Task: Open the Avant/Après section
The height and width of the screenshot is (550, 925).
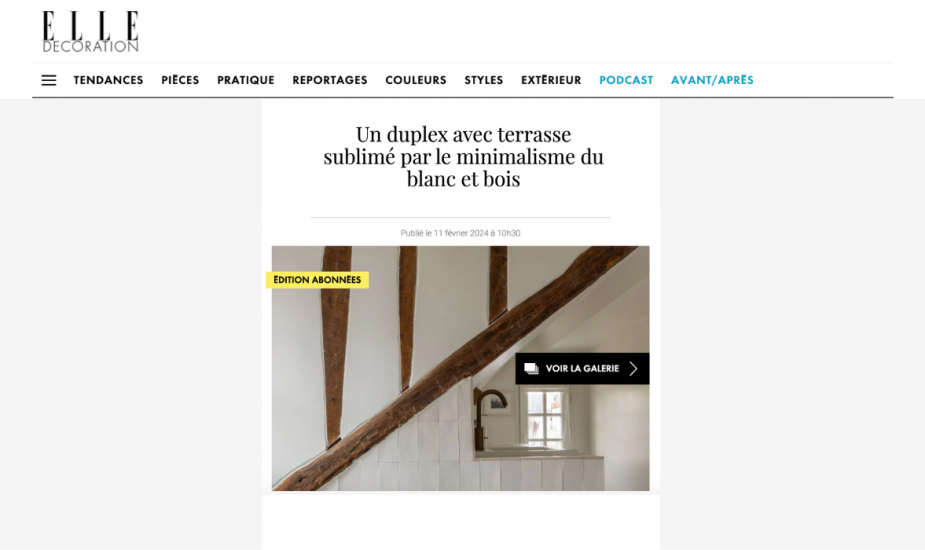Action: point(713,80)
